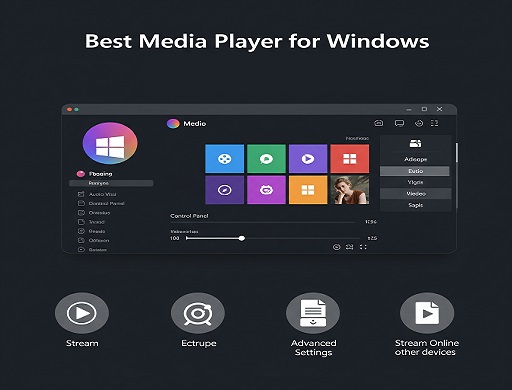512x390 pixels.
Task: Click the green dot in the title bar
Action: click(77, 109)
